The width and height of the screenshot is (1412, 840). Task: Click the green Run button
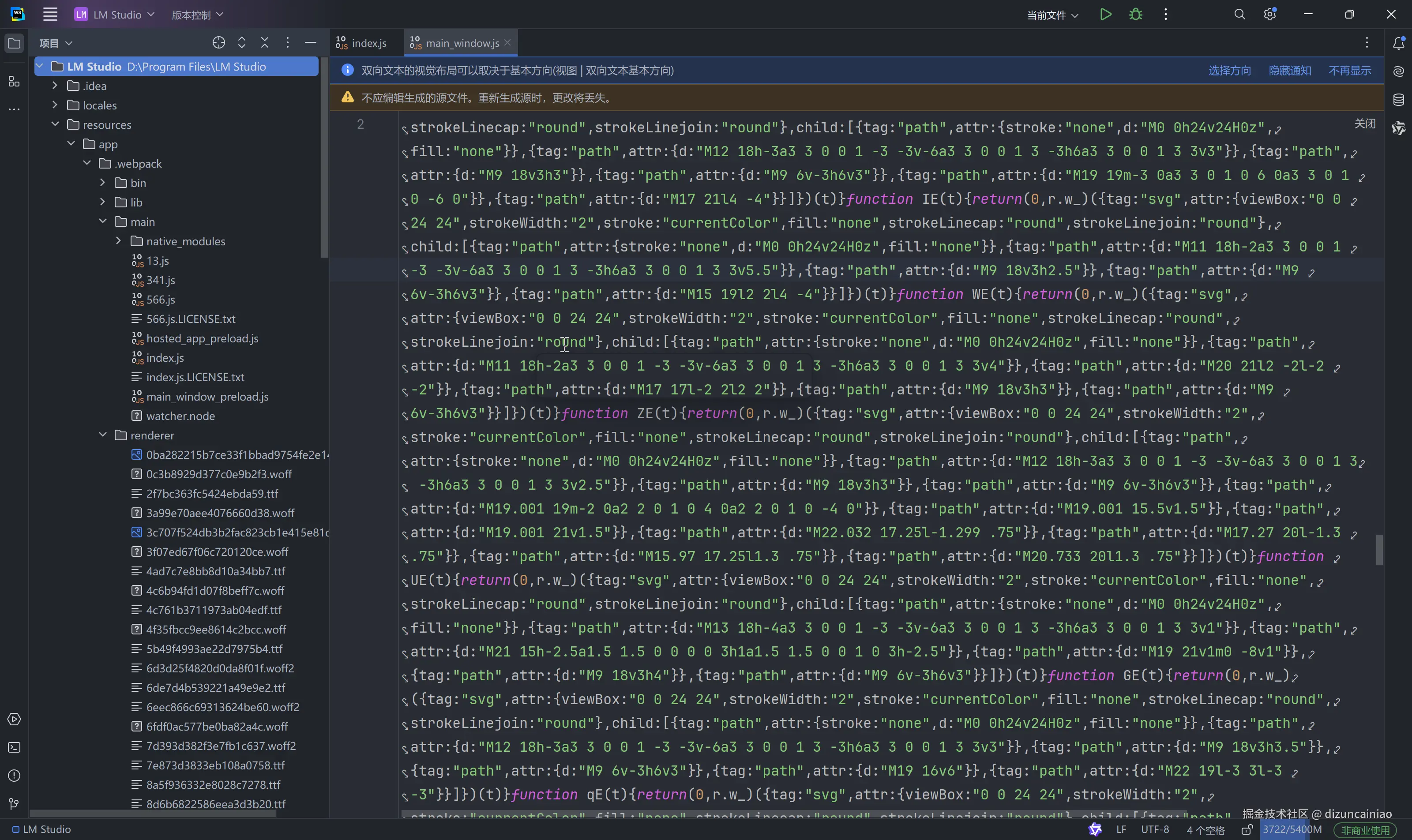pos(1105,15)
